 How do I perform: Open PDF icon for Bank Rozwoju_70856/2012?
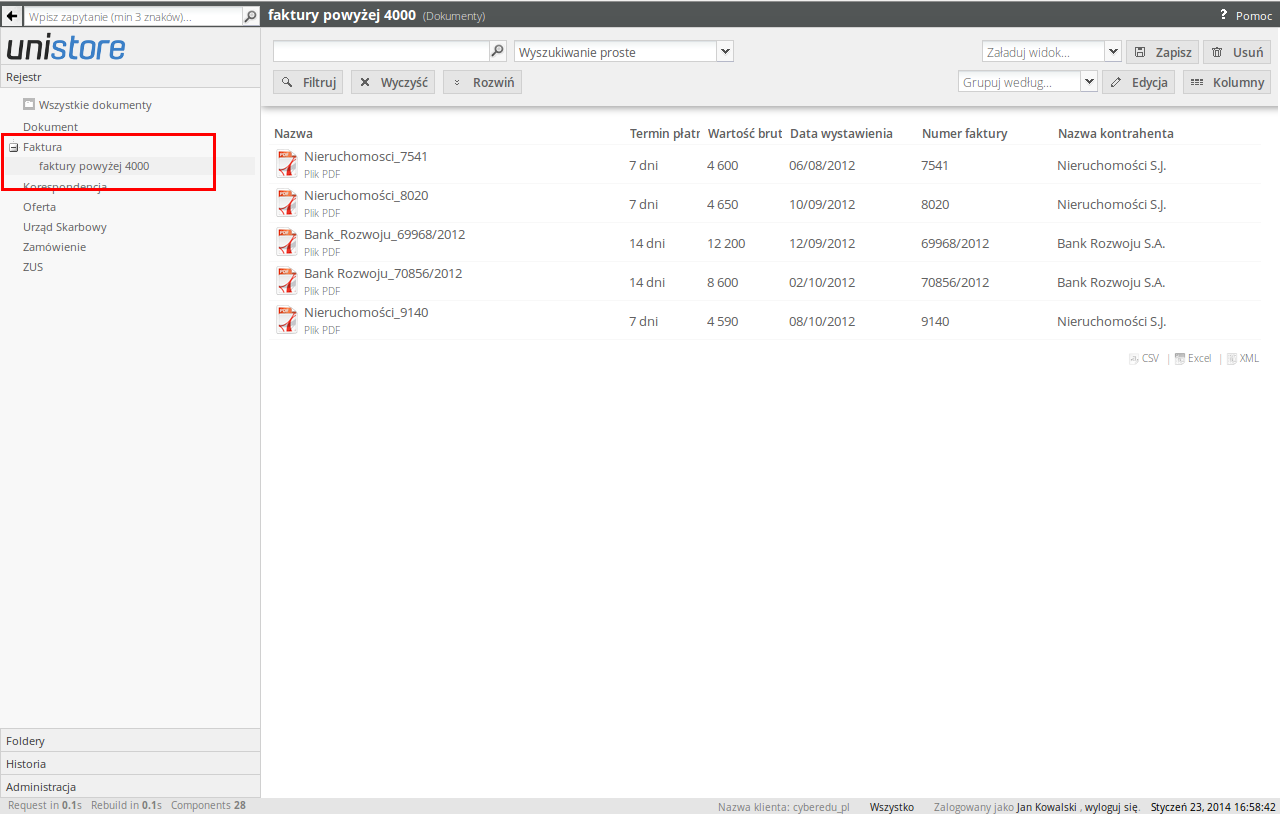(287, 281)
